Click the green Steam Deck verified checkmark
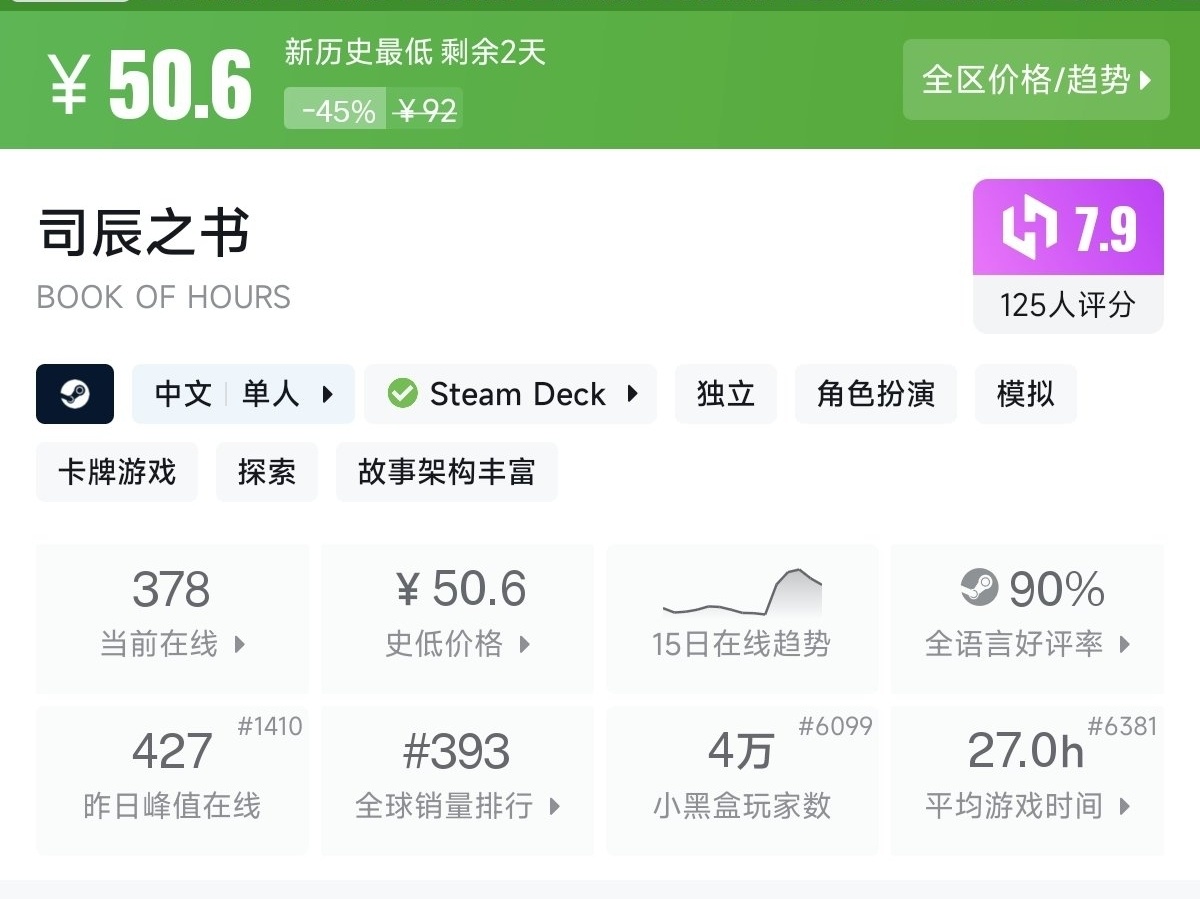This screenshot has height=899, width=1200. pos(402,394)
